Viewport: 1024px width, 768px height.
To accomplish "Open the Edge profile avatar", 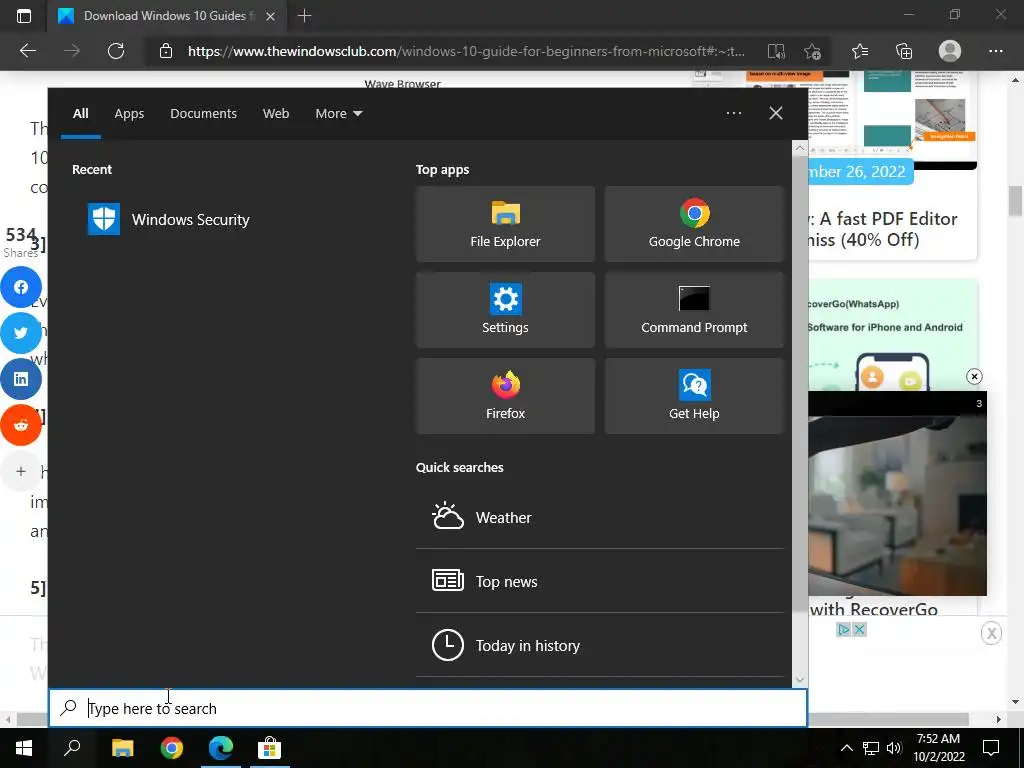I will point(950,51).
